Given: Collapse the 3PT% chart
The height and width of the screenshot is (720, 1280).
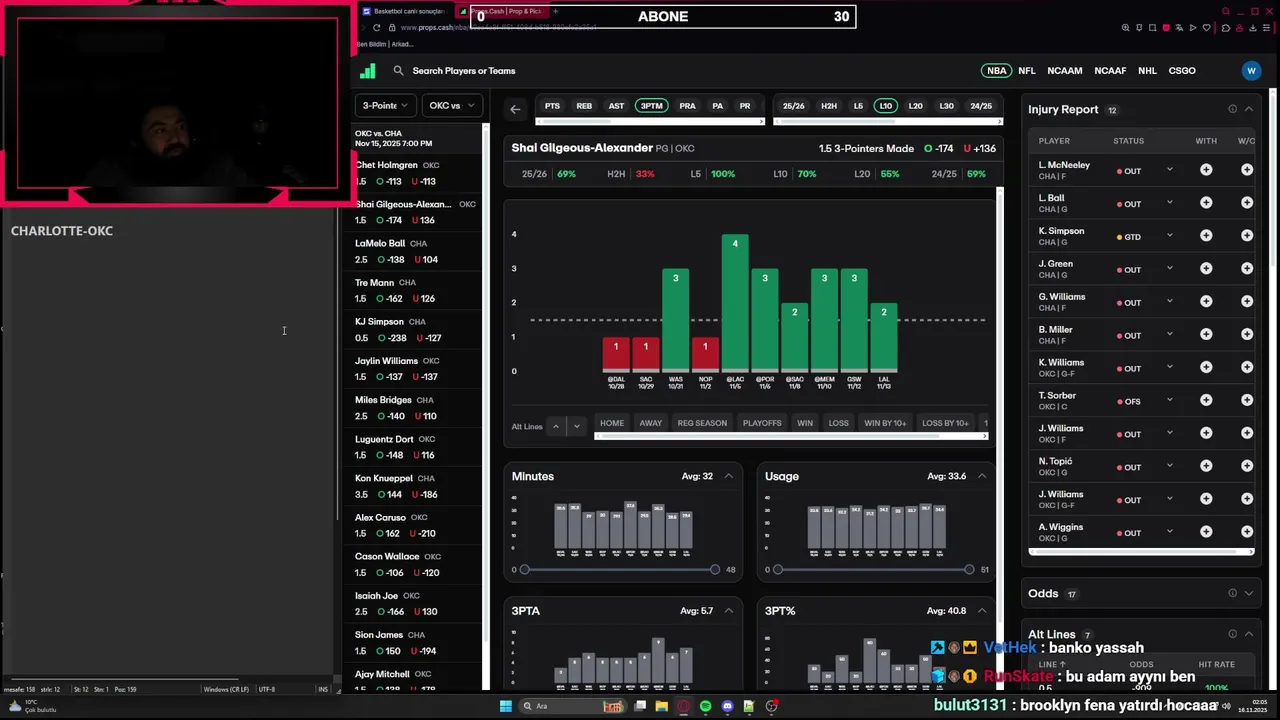Looking at the screenshot, I should (981, 611).
